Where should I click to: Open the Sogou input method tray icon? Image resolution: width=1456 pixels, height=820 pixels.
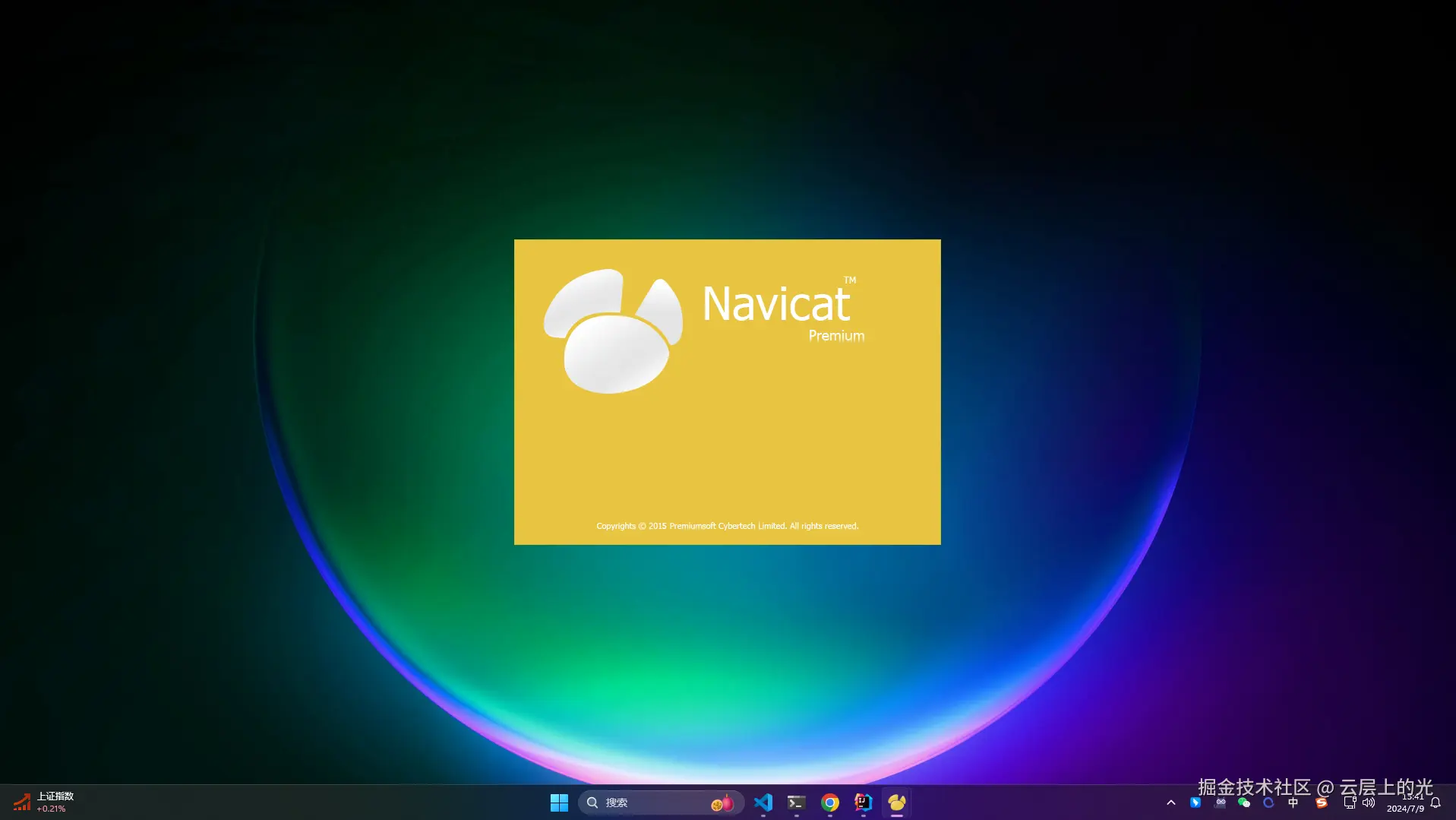pos(1322,803)
